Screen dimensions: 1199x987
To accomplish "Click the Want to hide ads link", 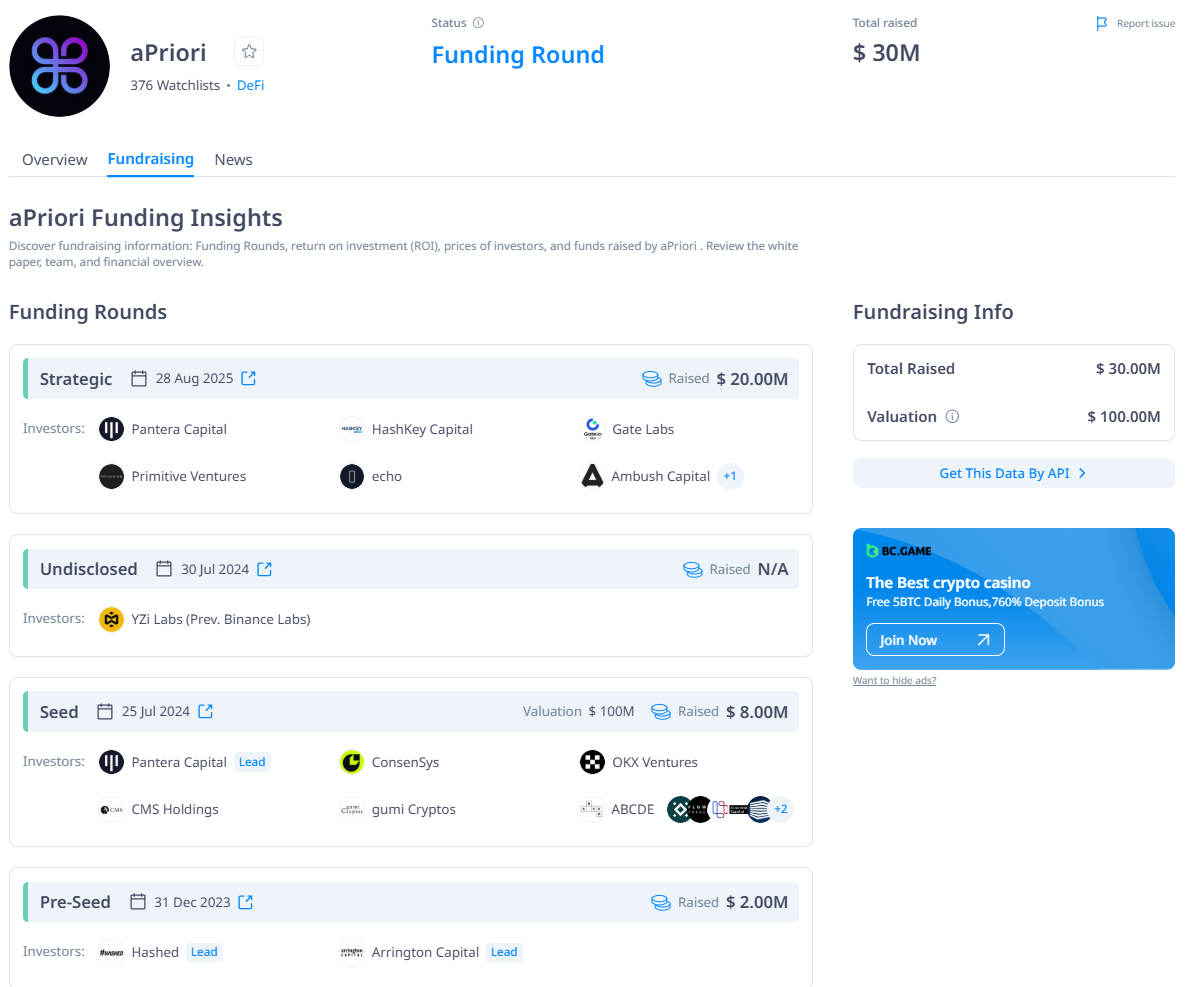I will pos(895,680).
